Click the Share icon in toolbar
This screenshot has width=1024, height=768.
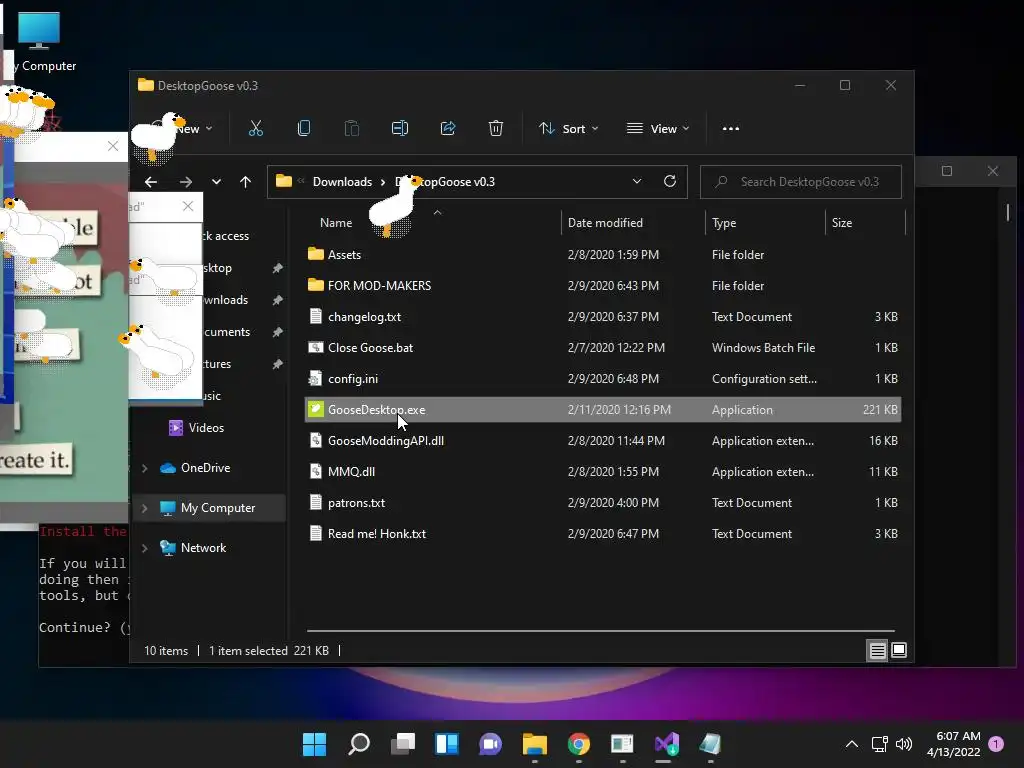[448, 129]
